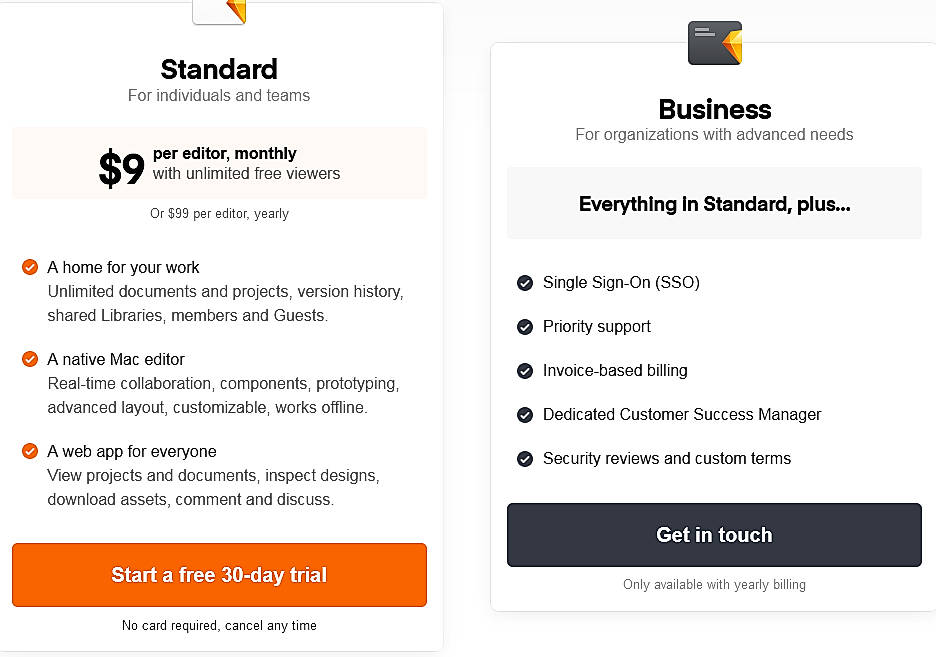Select the 'Business' plan heading

click(x=714, y=109)
